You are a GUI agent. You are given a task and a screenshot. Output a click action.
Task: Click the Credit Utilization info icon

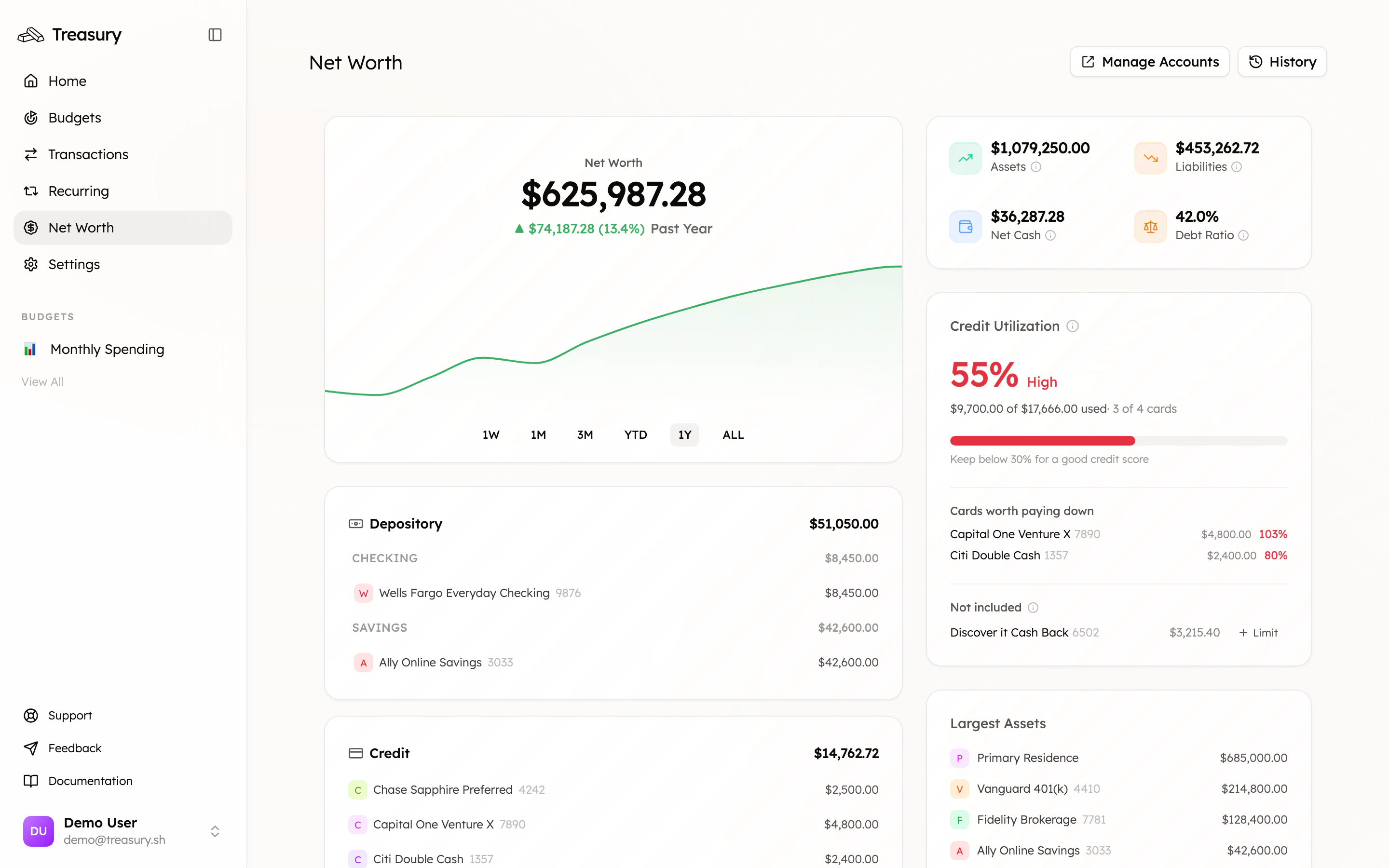point(1073,326)
